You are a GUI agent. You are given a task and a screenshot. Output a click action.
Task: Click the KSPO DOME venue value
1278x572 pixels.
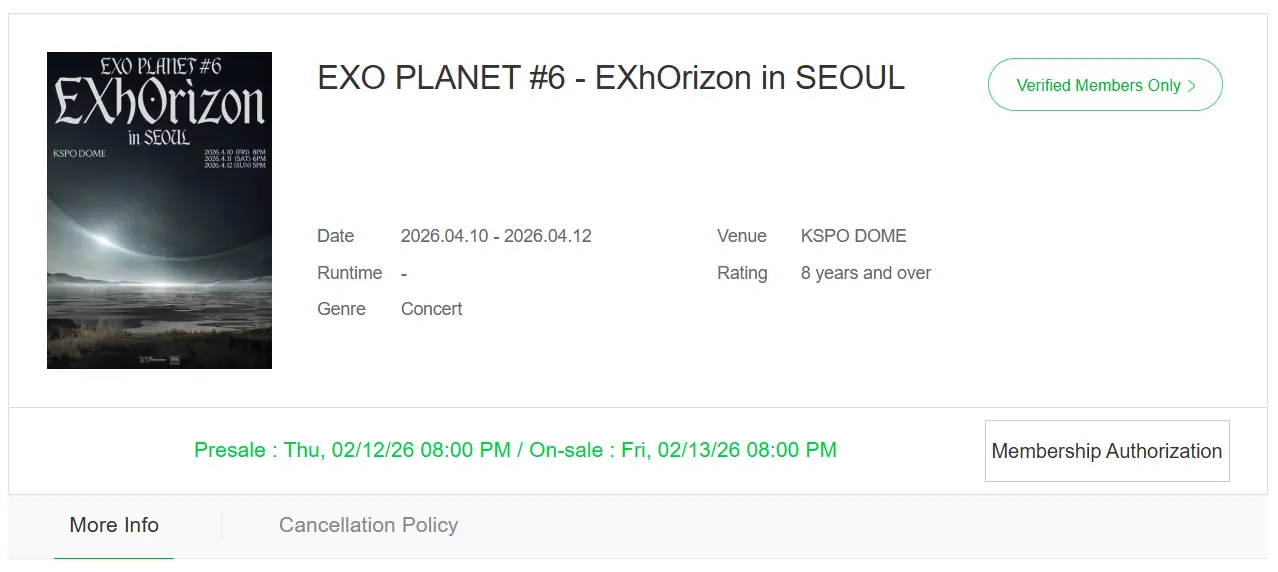coord(853,236)
